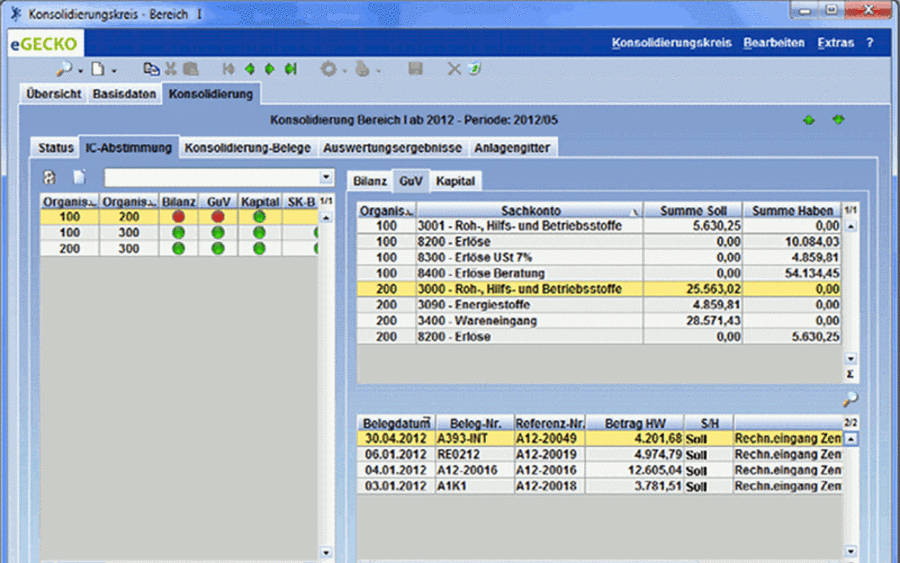Open the Auswertungsergebnisse tab
The width and height of the screenshot is (900, 563).
(393, 147)
